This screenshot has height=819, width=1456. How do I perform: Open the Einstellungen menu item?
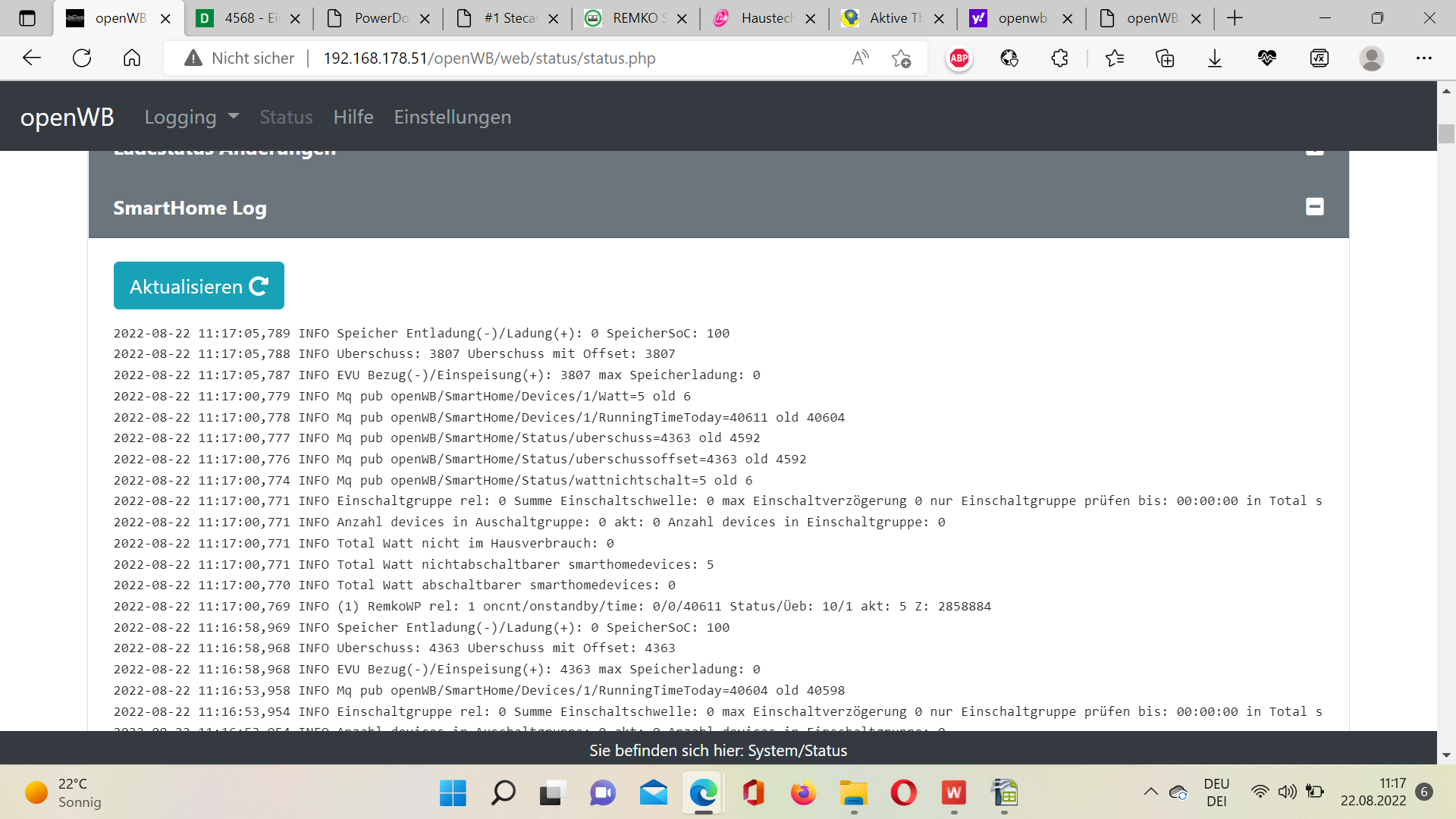click(452, 117)
